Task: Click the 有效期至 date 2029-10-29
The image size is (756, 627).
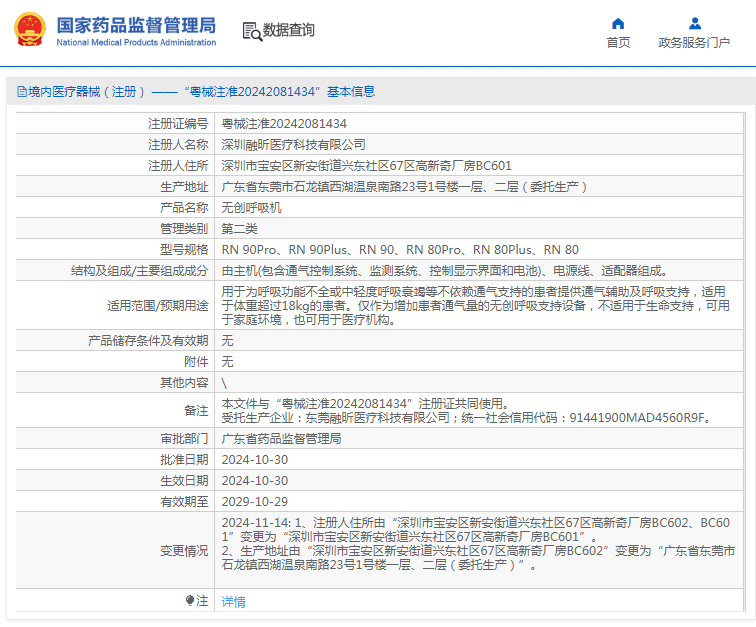Action: 254,501
